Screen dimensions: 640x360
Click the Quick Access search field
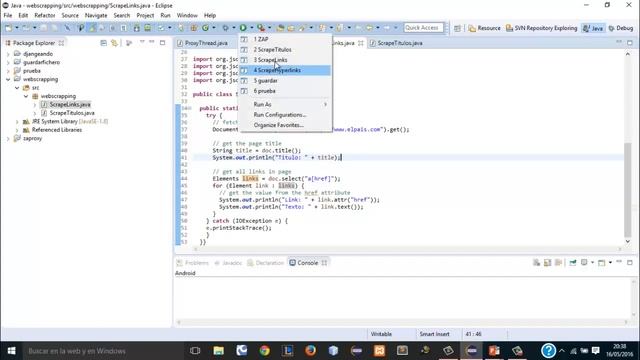click(x=423, y=28)
